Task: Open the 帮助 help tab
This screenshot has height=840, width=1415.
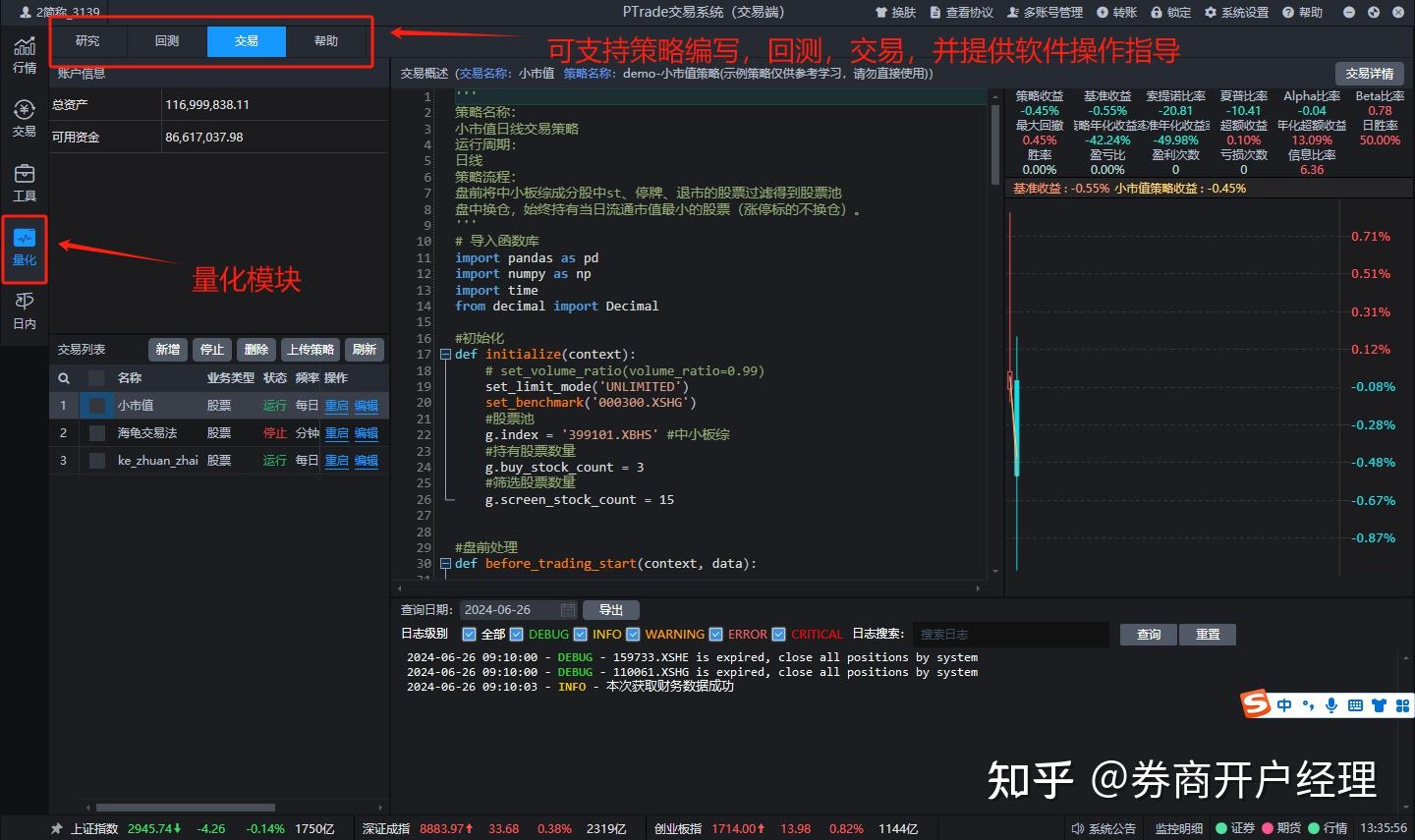Action: coord(325,41)
